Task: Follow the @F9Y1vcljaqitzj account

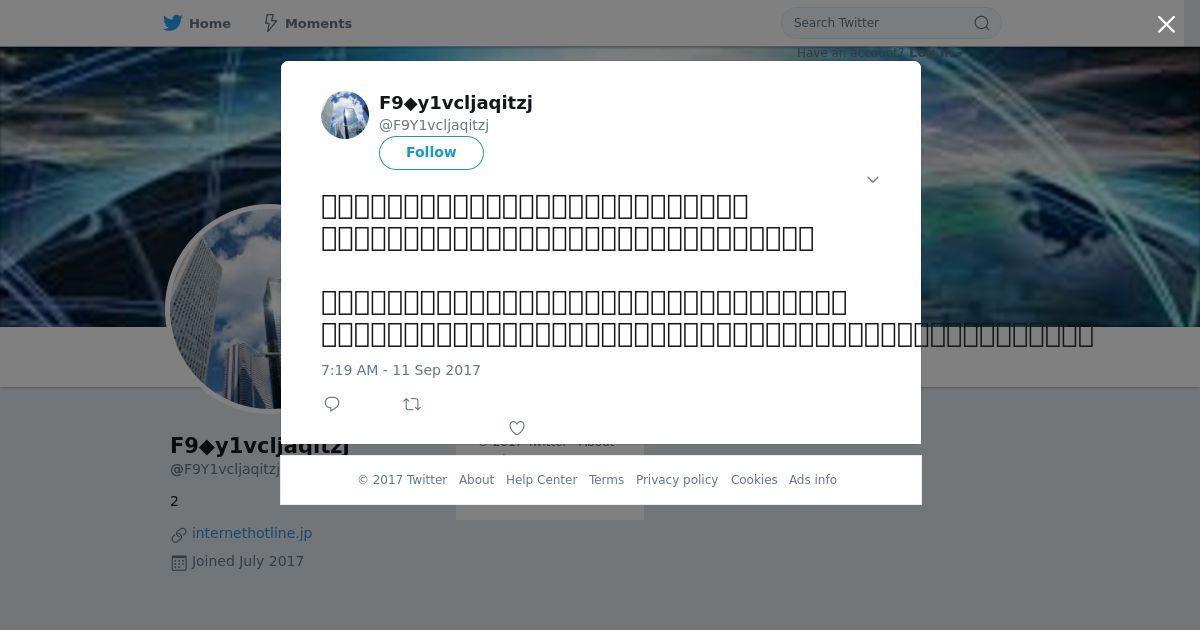Action: pos(431,153)
